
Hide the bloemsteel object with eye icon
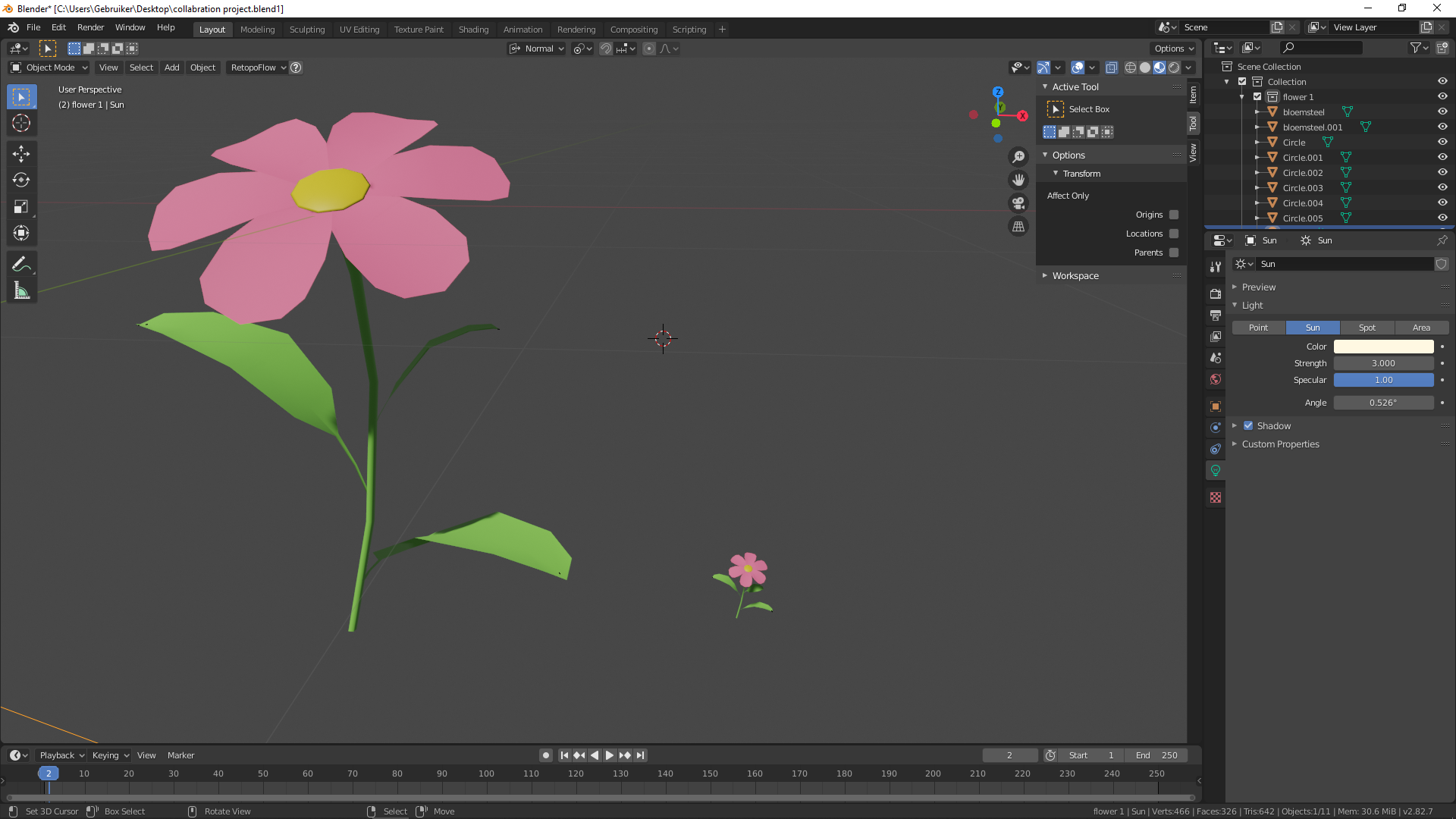tap(1442, 111)
